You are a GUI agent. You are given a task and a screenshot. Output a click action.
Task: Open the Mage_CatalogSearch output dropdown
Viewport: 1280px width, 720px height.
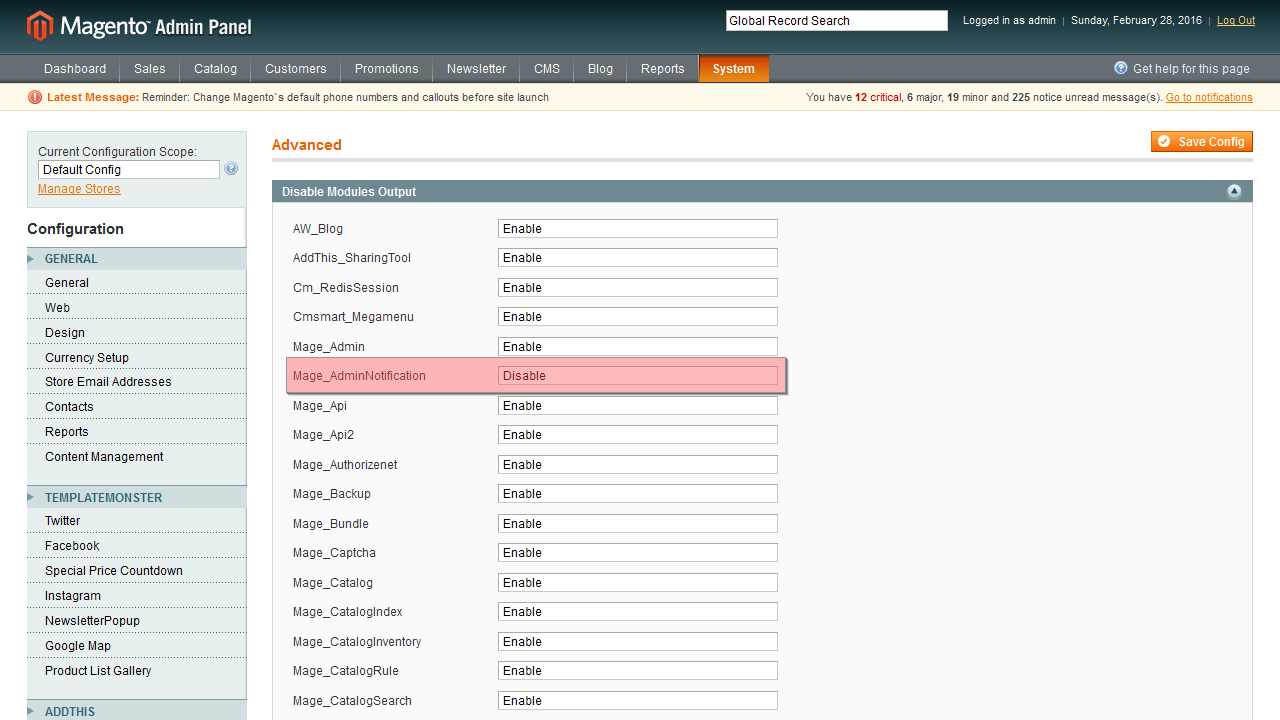tap(638, 701)
